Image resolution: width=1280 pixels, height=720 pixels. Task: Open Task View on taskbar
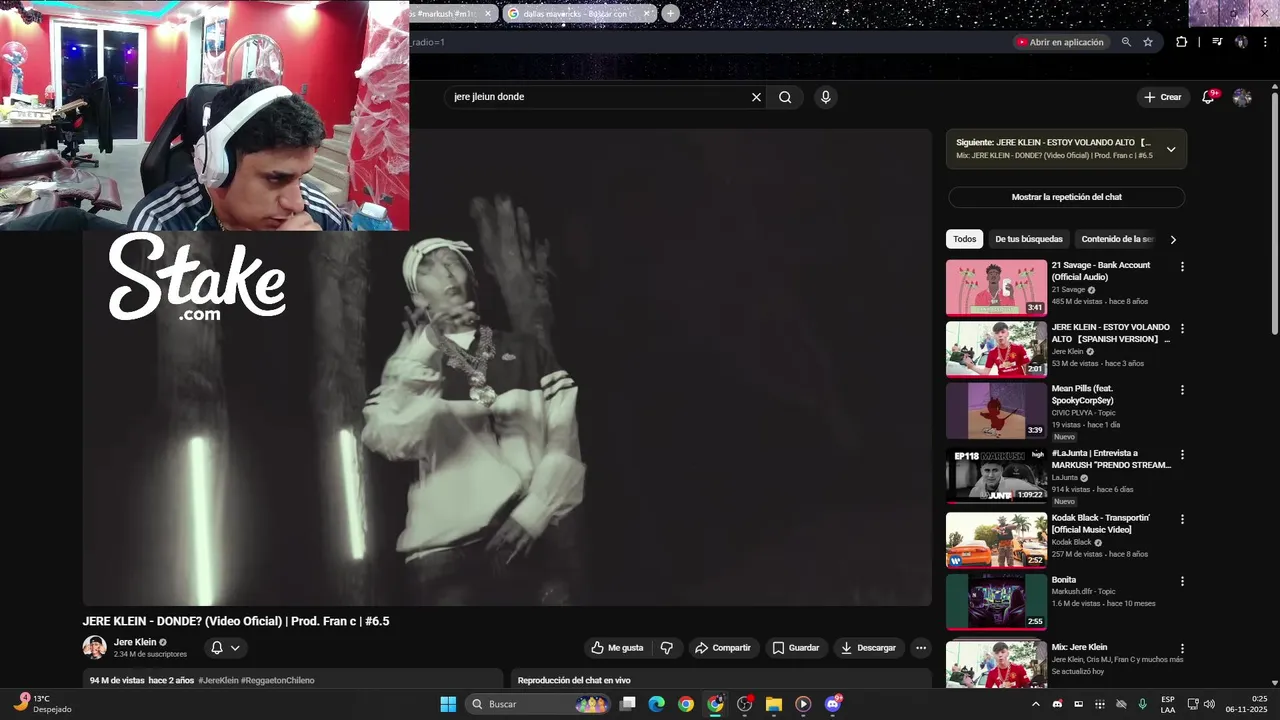coord(627,704)
